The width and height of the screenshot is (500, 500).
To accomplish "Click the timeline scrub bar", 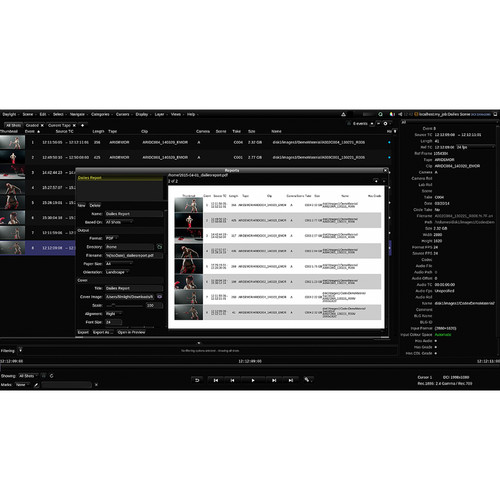I will pyautogui.click(x=250, y=367).
